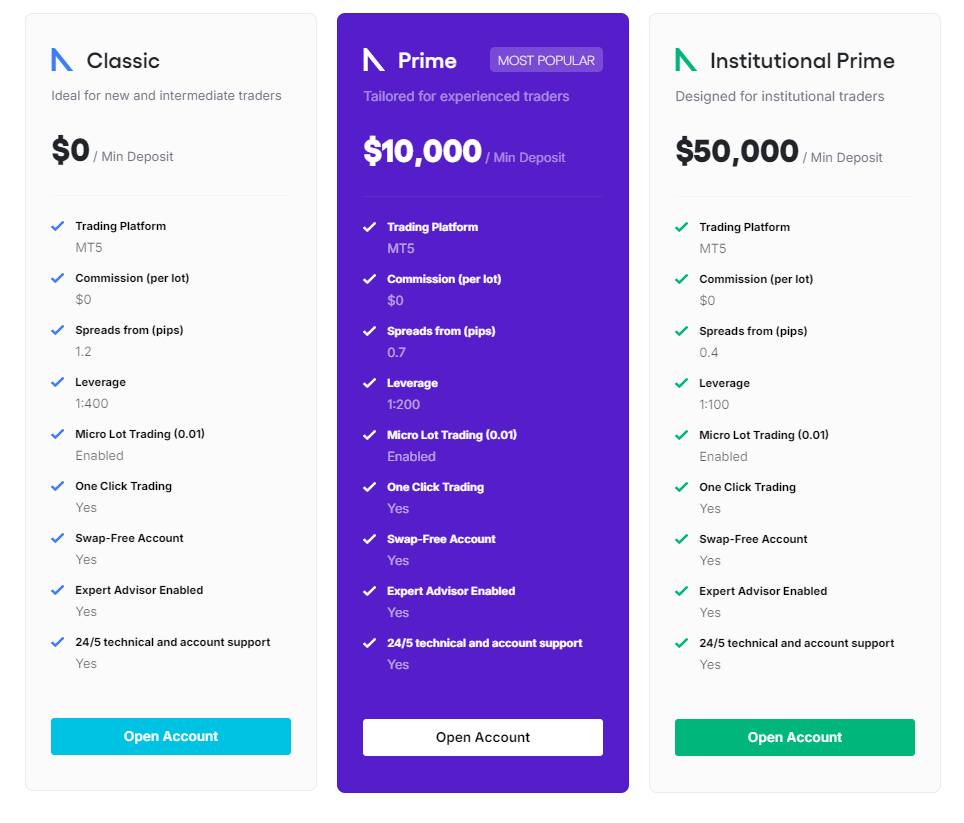Click green checkmark beside Institutional Prime Commission (per lot)

pos(681,279)
